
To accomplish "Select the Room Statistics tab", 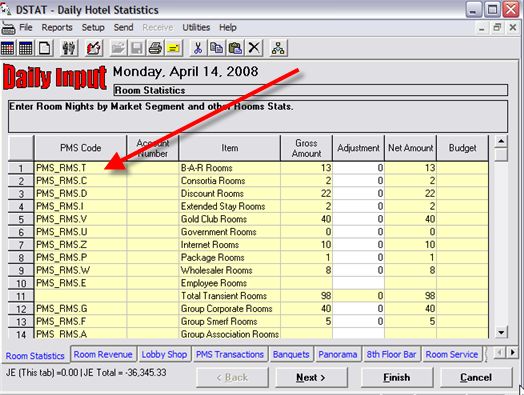I will coord(35,356).
